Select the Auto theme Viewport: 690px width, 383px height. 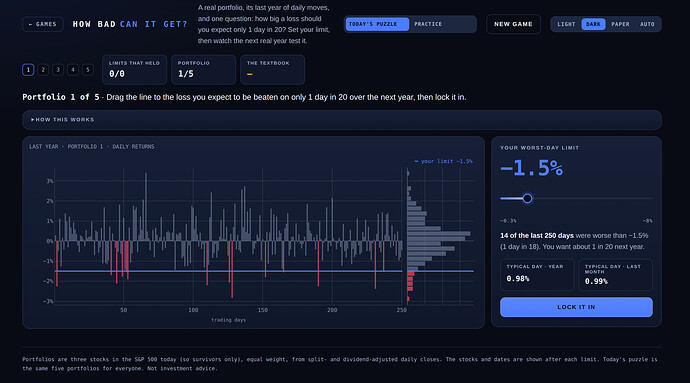point(647,24)
